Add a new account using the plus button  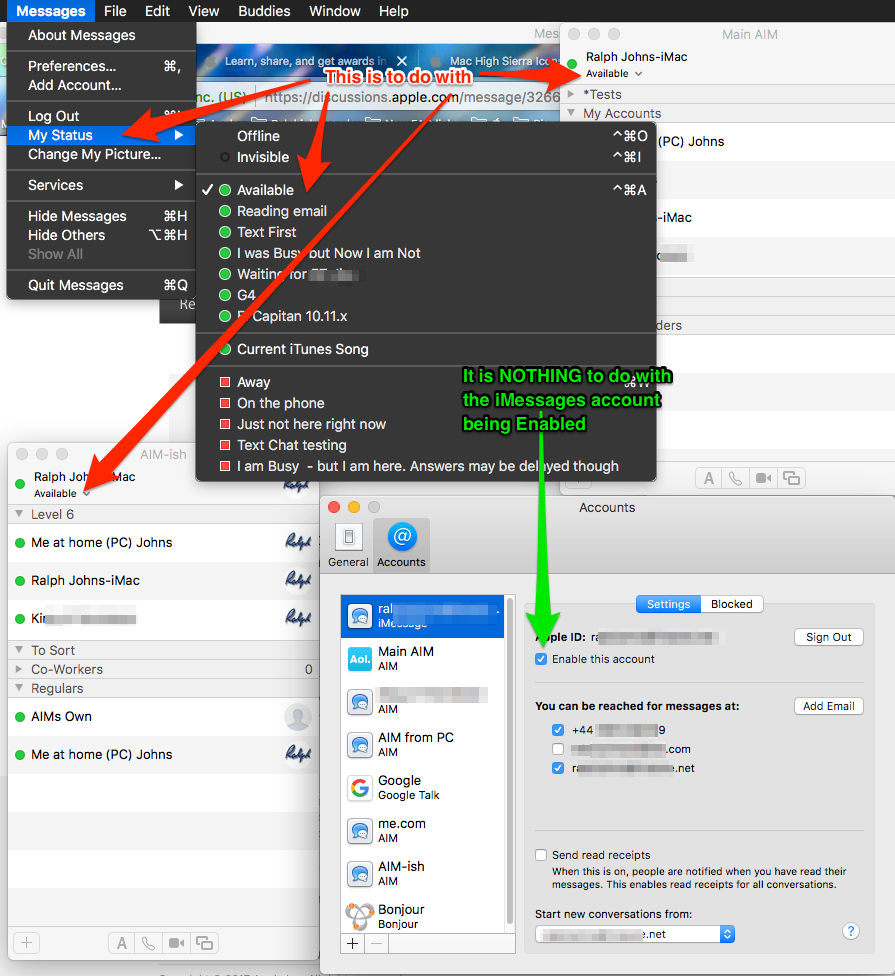(x=352, y=943)
